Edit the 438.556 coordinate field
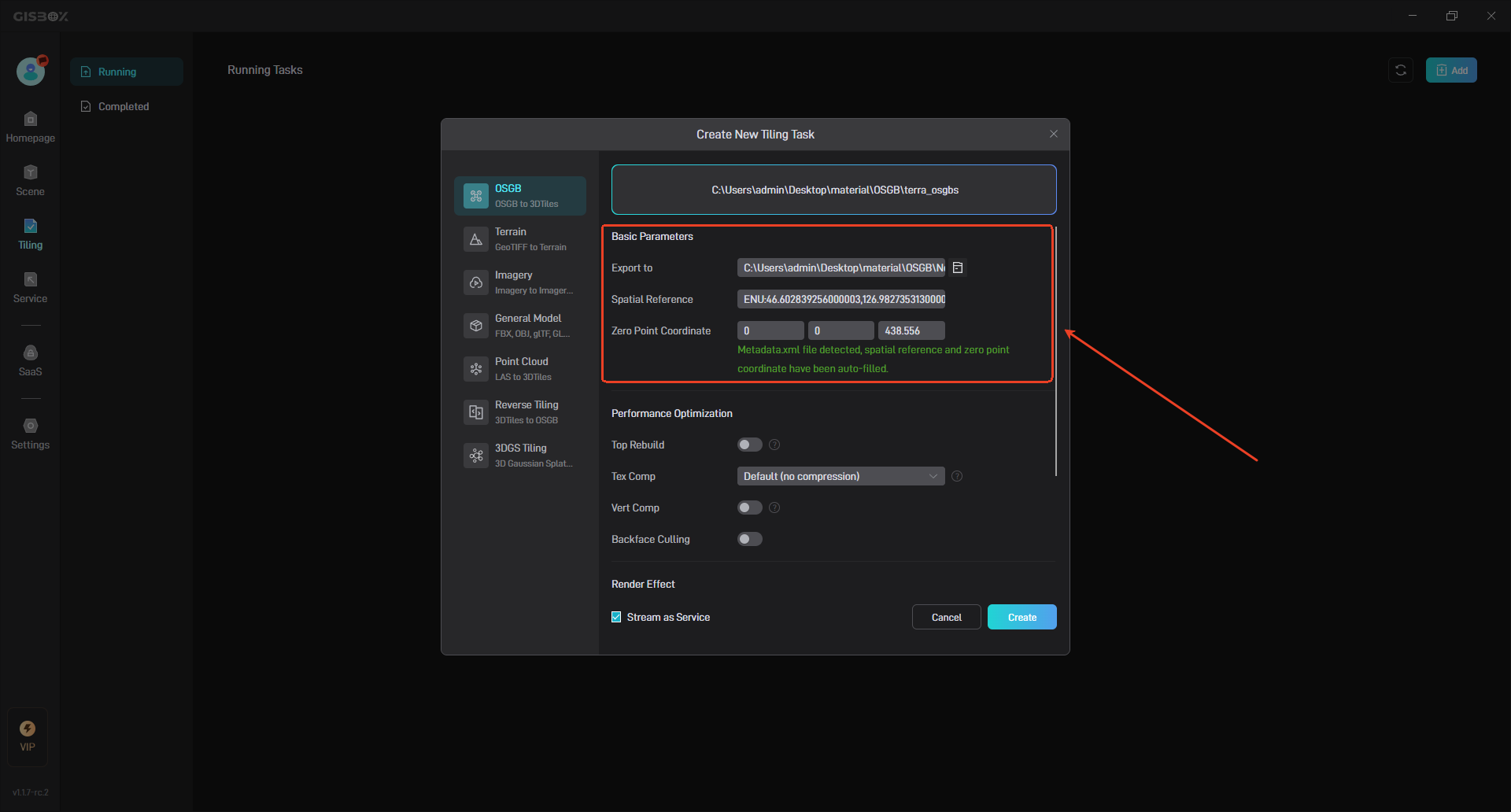Viewport: 1511px width, 812px height. (x=911, y=330)
